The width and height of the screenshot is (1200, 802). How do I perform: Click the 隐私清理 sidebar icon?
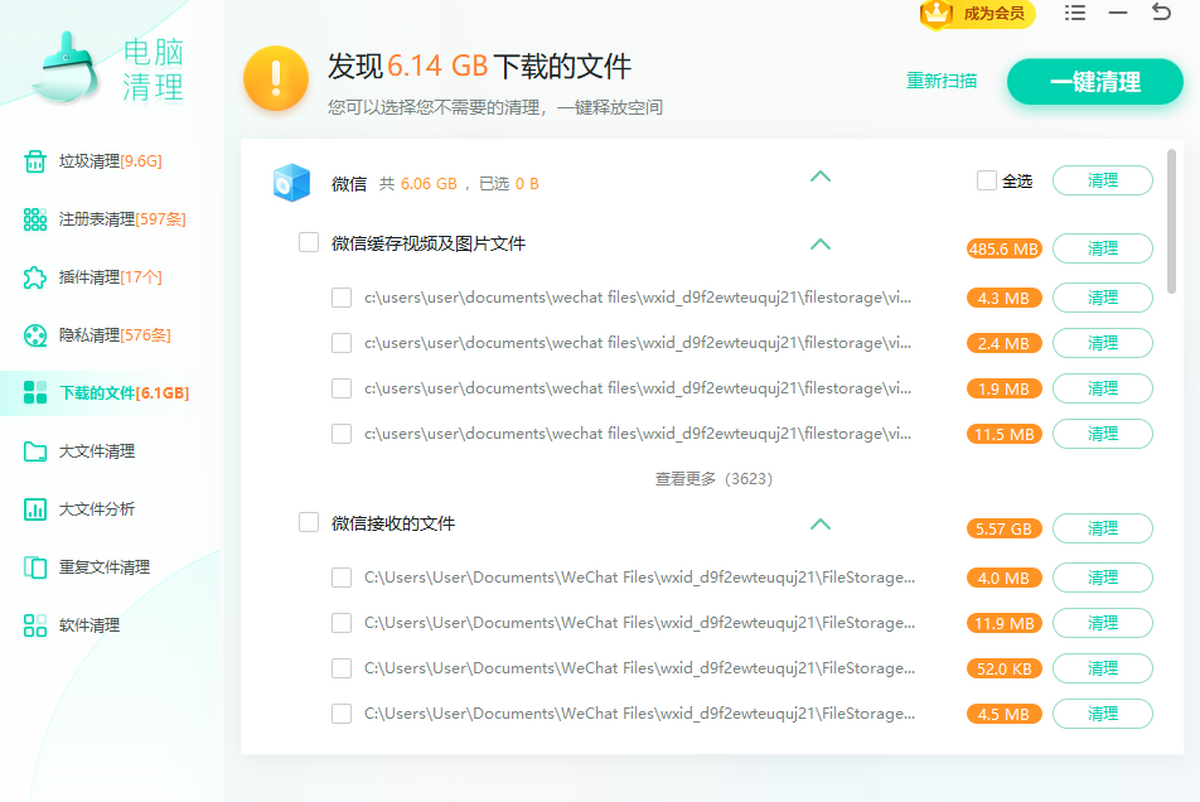coord(35,335)
